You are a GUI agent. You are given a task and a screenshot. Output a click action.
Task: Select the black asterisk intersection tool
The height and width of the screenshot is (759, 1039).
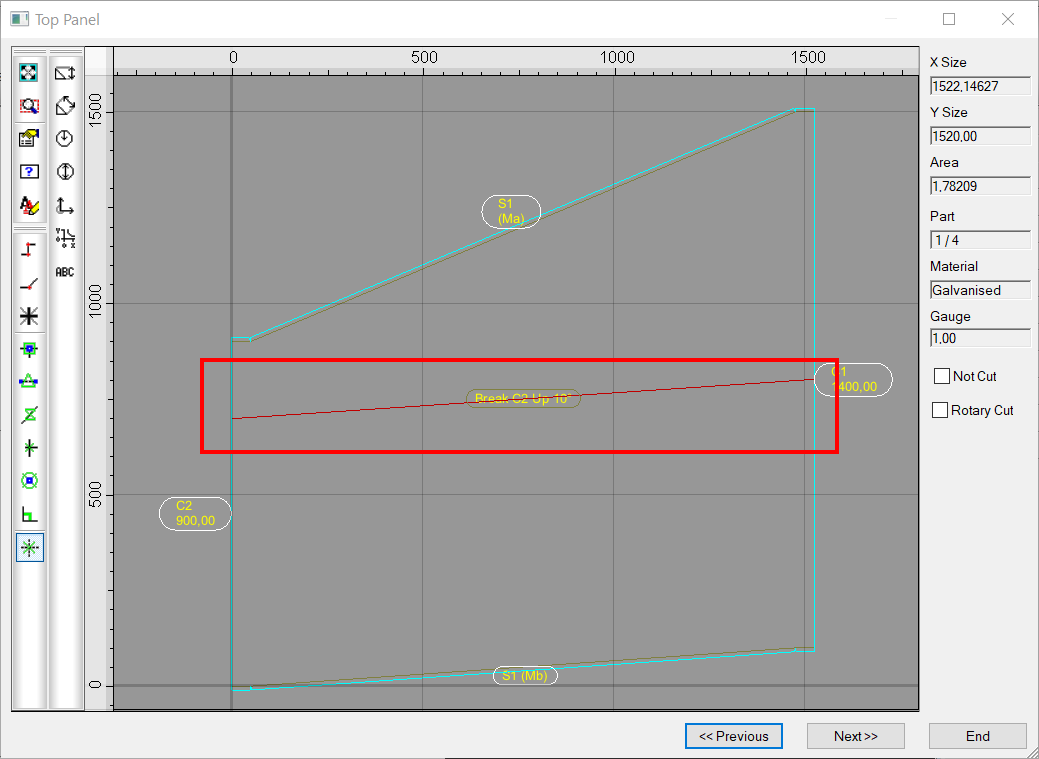pos(28,316)
